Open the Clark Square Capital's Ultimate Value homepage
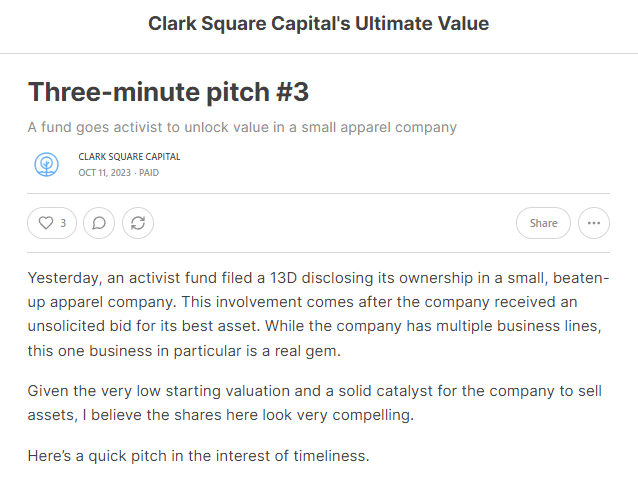This screenshot has width=638, height=491. tap(319, 24)
